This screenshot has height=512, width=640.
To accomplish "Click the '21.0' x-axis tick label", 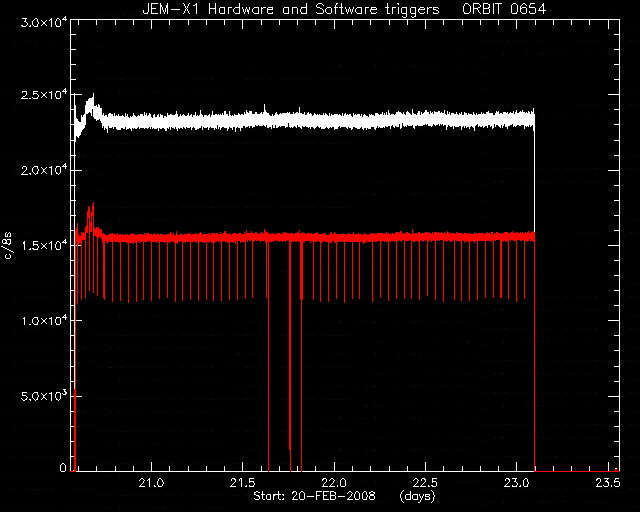I will point(151,483).
